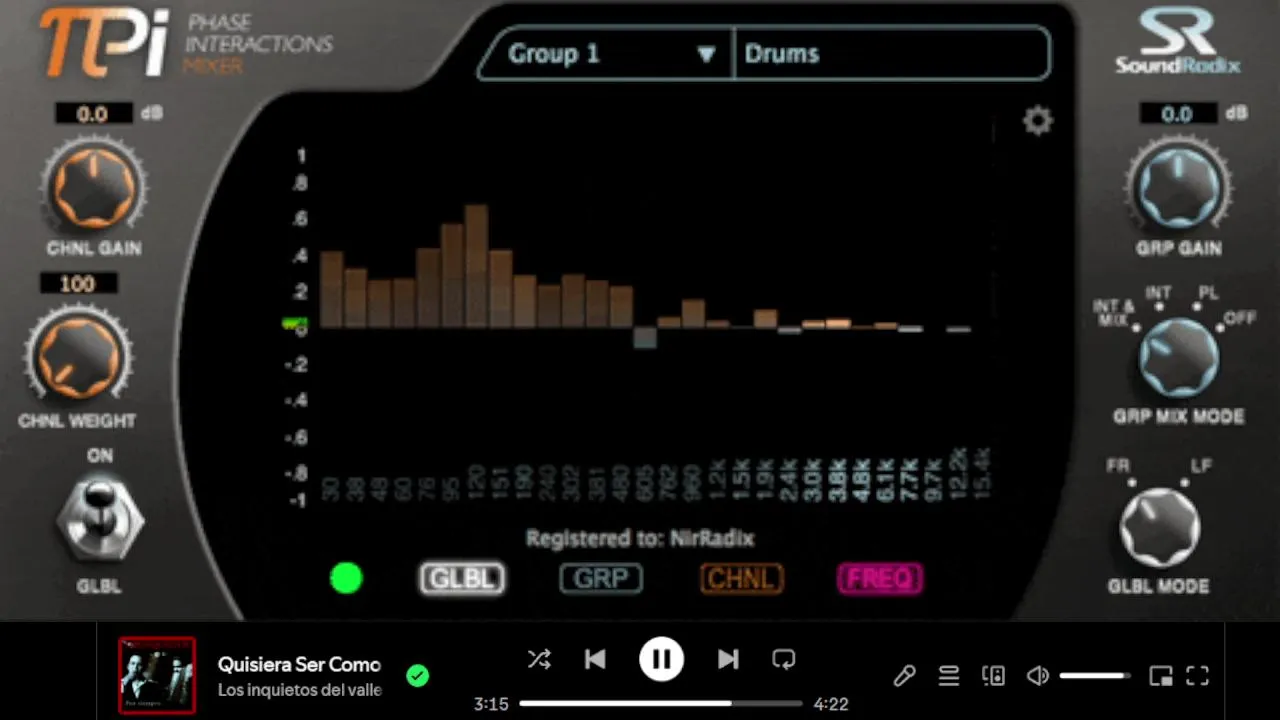Screen dimensions: 1280x720
Task: Open the album art thumbnail
Action: pos(157,675)
